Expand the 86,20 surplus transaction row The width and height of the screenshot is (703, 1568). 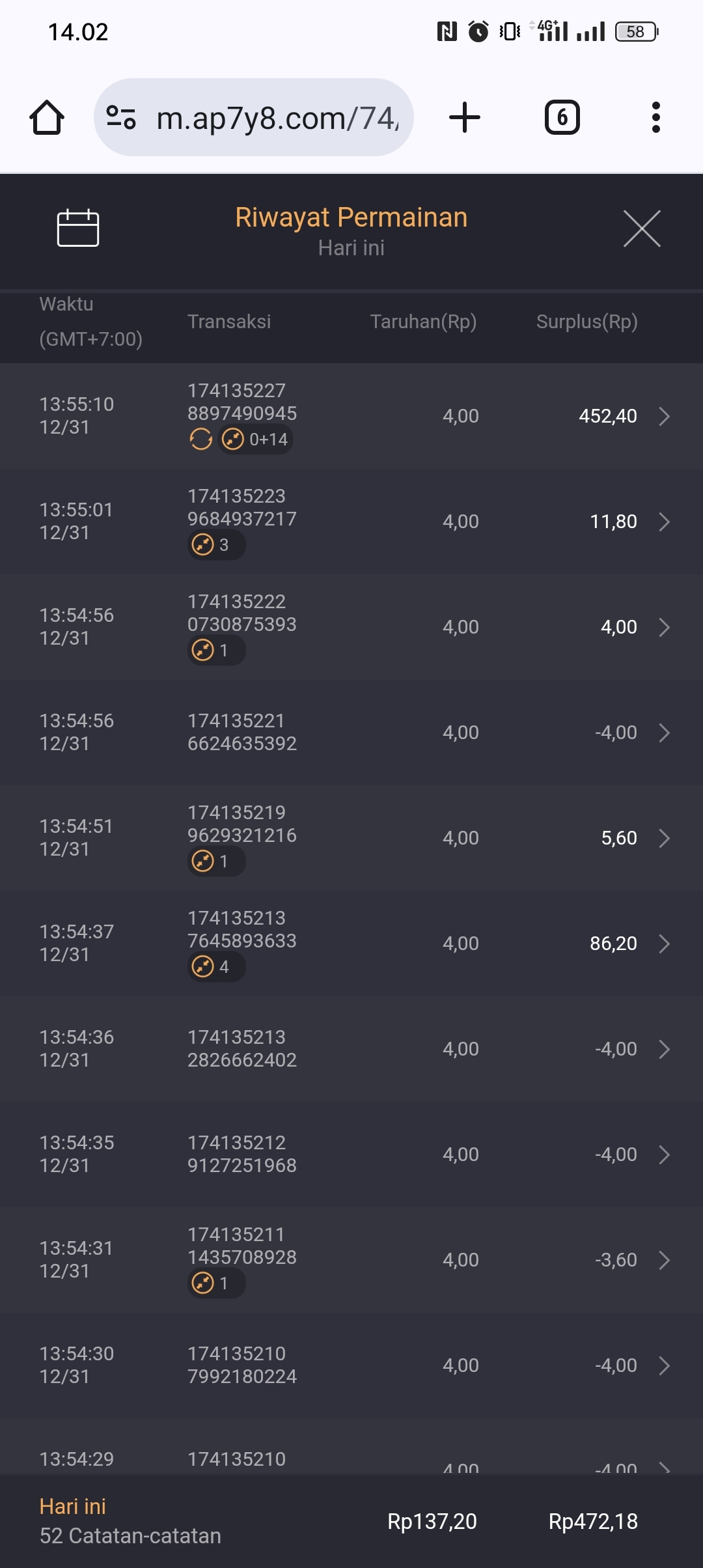click(x=664, y=944)
